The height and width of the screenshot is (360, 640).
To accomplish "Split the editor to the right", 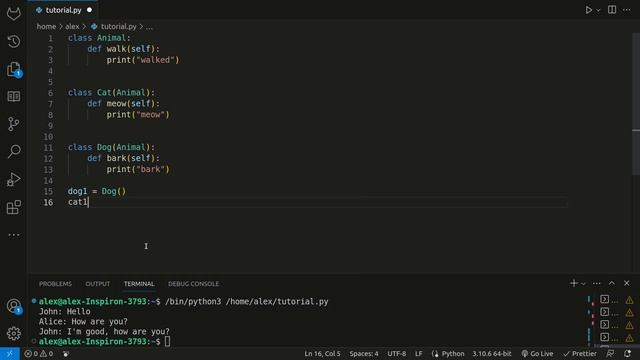I will [612, 10].
